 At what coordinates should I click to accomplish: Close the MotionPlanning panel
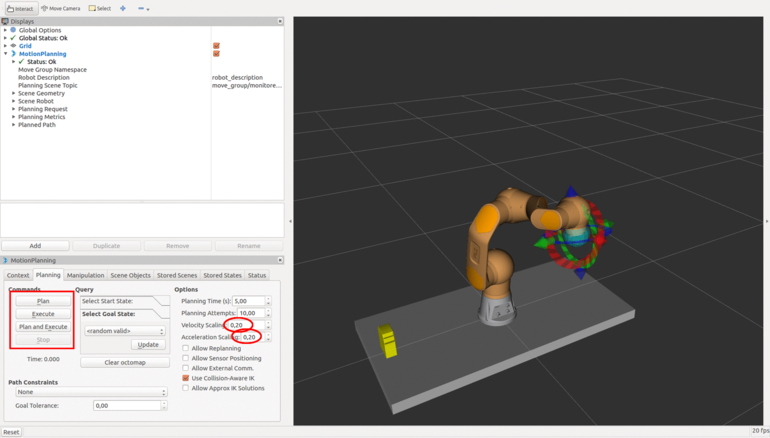280,260
